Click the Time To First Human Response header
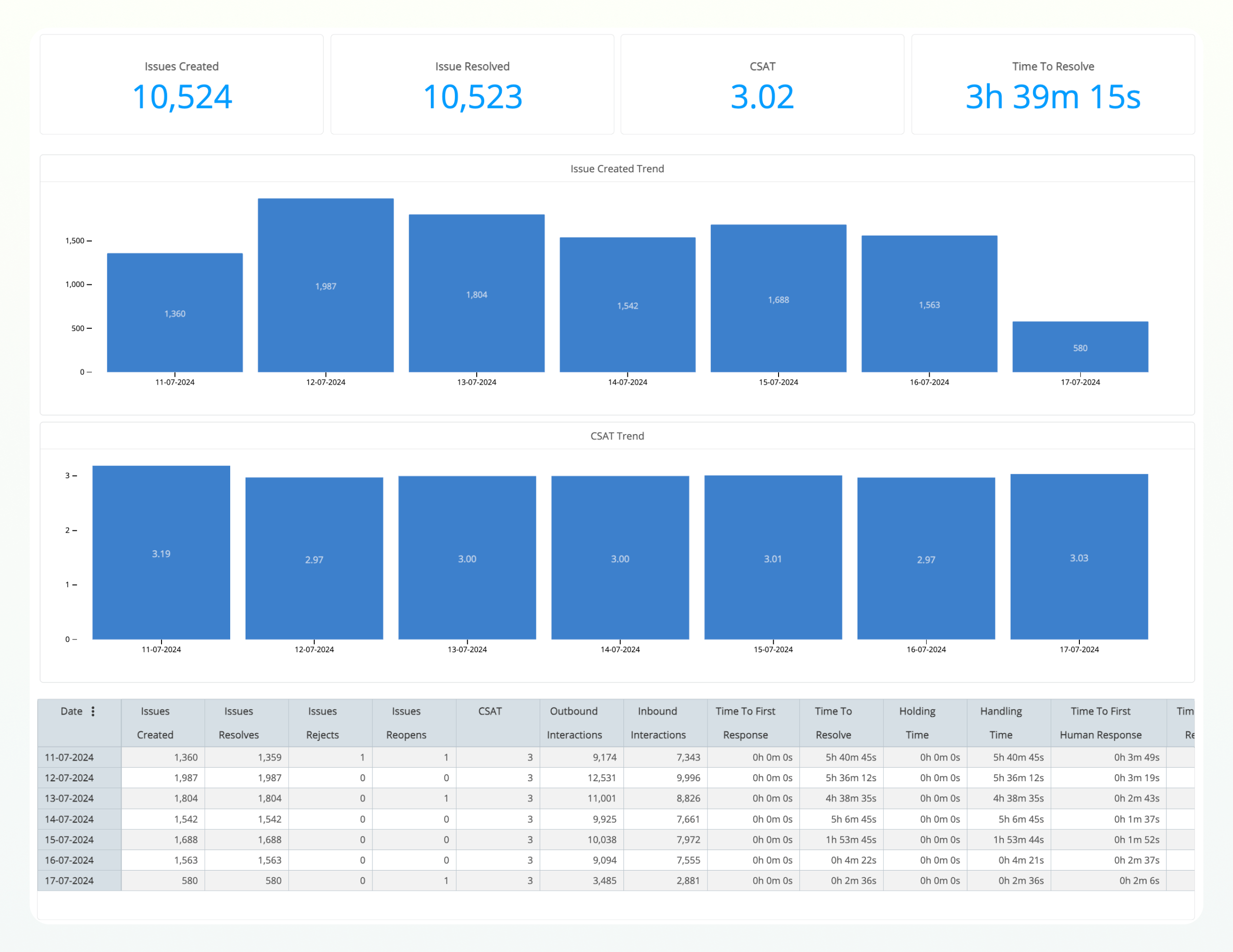Viewport: 1233px width, 952px height. coord(1100,723)
